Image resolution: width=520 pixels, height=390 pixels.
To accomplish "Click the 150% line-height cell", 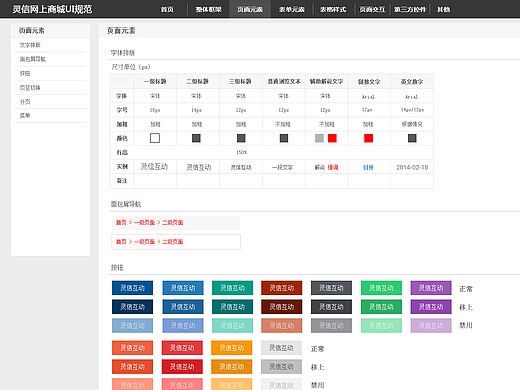I will point(242,152).
